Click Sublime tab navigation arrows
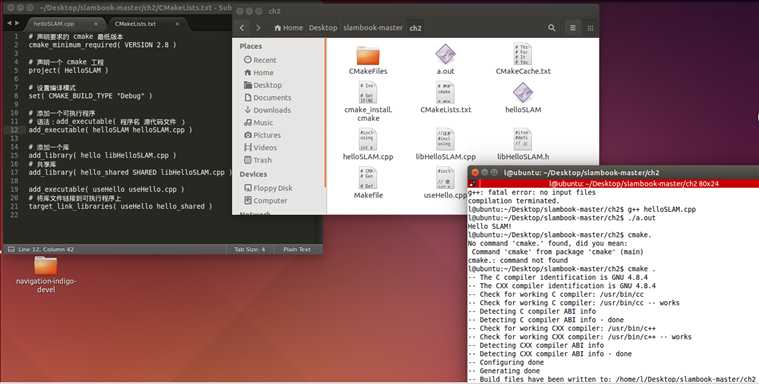 tap(14, 23)
